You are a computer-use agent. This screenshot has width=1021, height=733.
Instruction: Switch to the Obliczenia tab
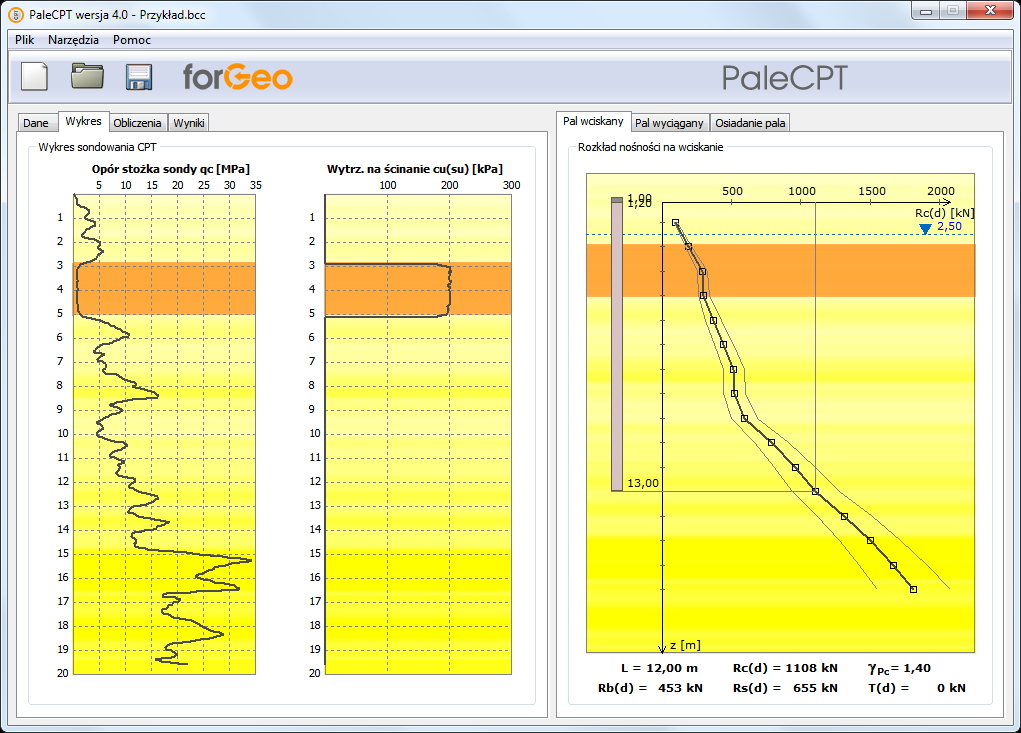(x=137, y=123)
